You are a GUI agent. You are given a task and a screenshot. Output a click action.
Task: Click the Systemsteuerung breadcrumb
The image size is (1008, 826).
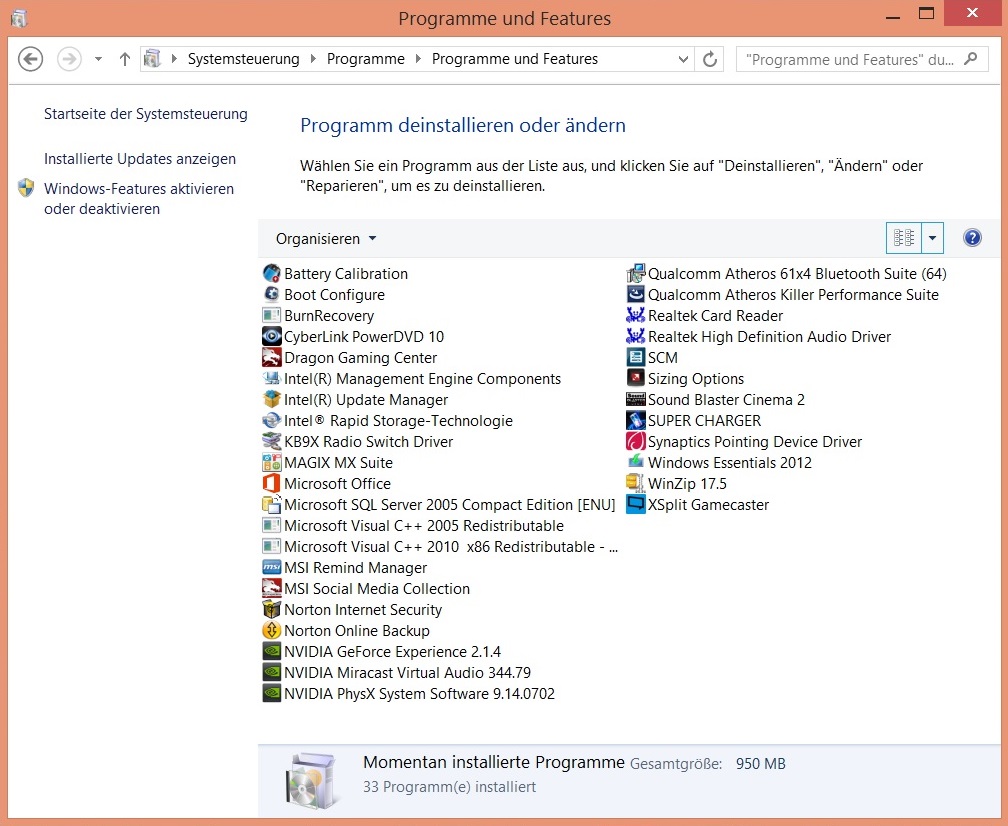coord(244,59)
